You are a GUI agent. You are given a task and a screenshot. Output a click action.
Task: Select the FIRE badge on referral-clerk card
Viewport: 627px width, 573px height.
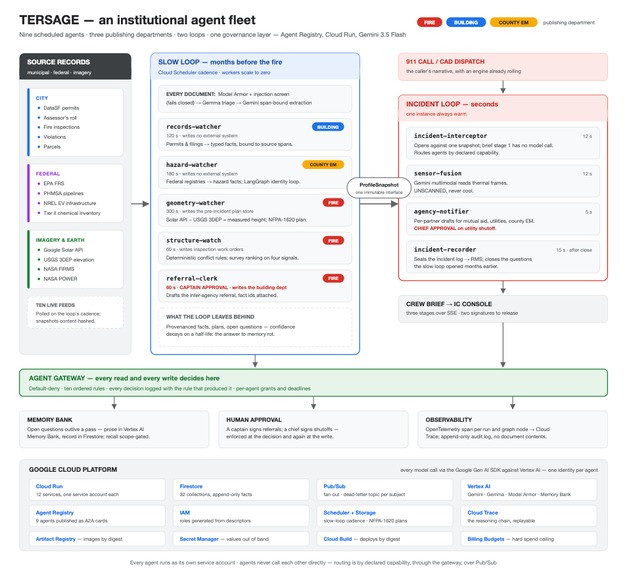coord(333,278)
